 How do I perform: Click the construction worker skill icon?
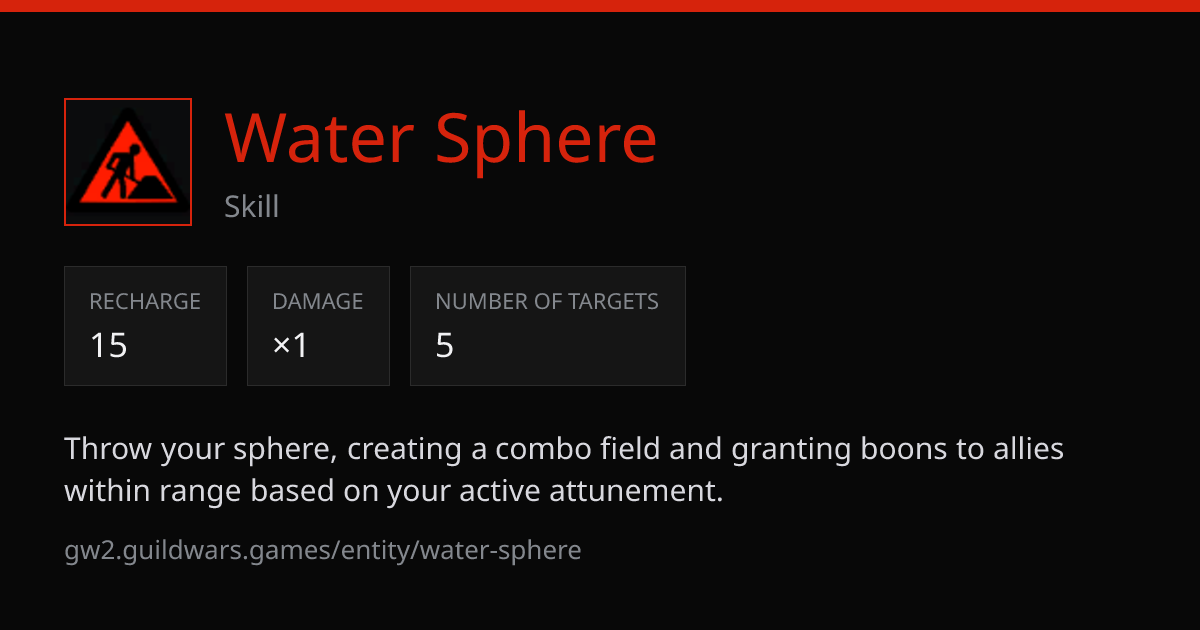128,162
